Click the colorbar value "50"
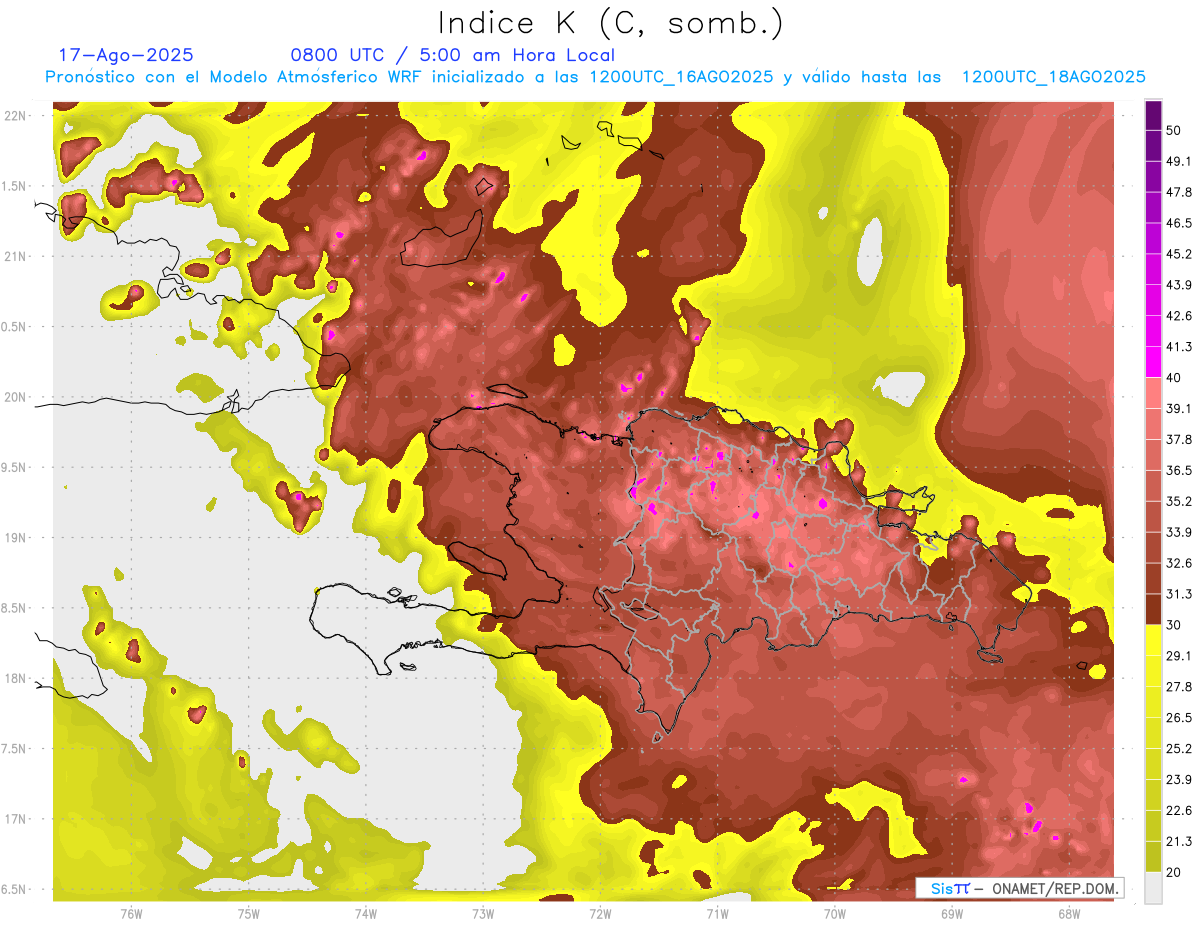This screenshot has height=927, width=1200. point(1175,130)
